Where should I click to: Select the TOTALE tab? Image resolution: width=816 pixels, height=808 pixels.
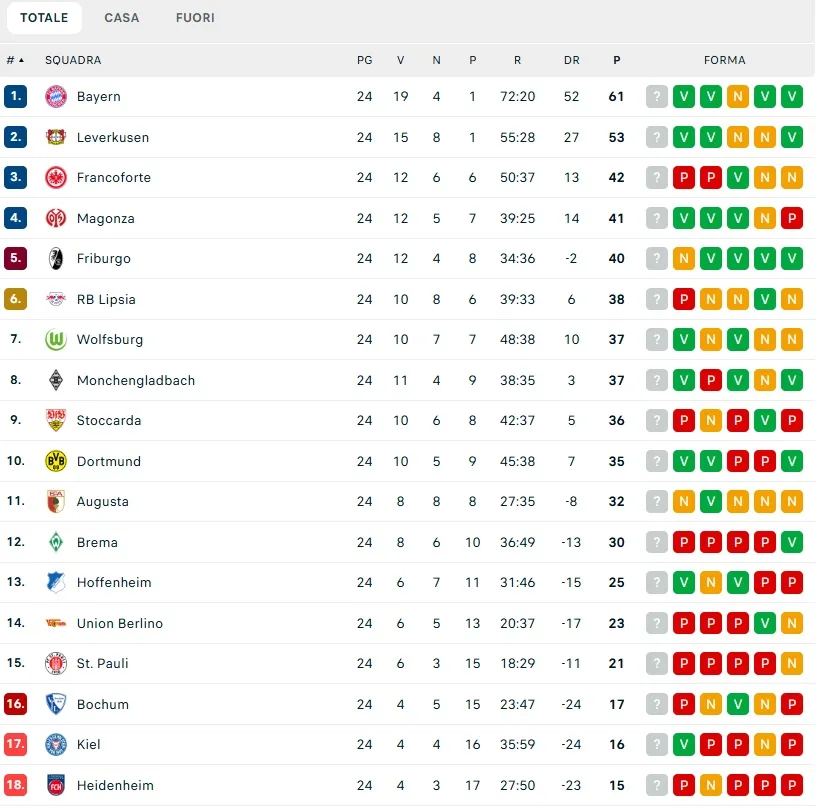point(44,18)
